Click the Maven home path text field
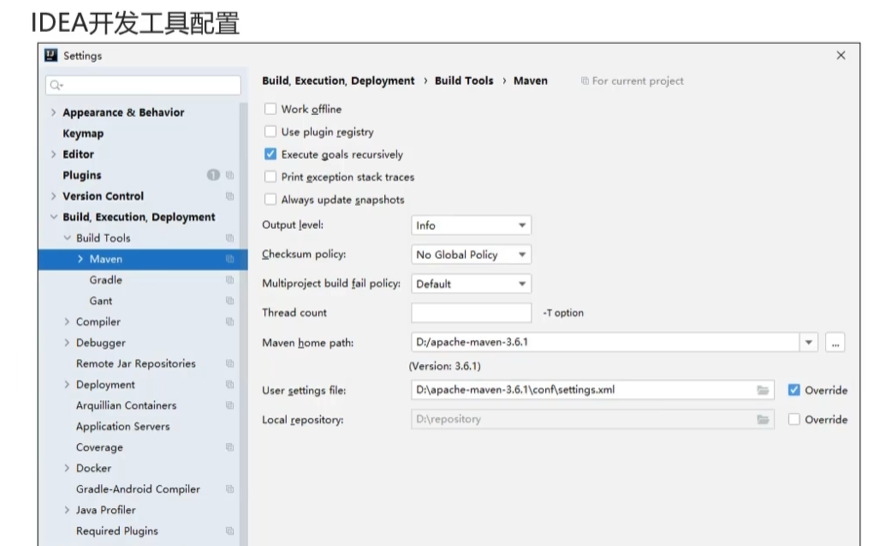This screenshot has height=546, width=878. click(x=605, y=342)
